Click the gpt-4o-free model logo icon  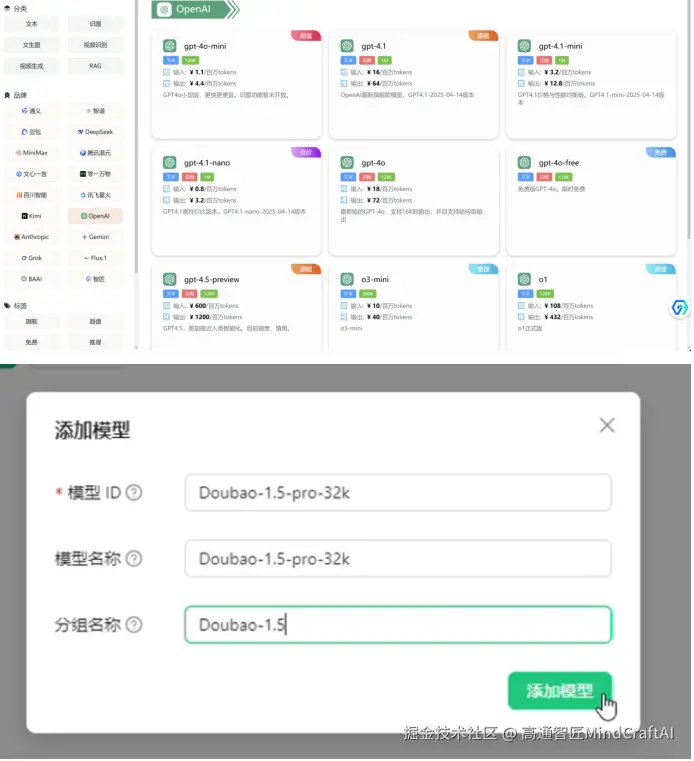click(x=524, y=163)
